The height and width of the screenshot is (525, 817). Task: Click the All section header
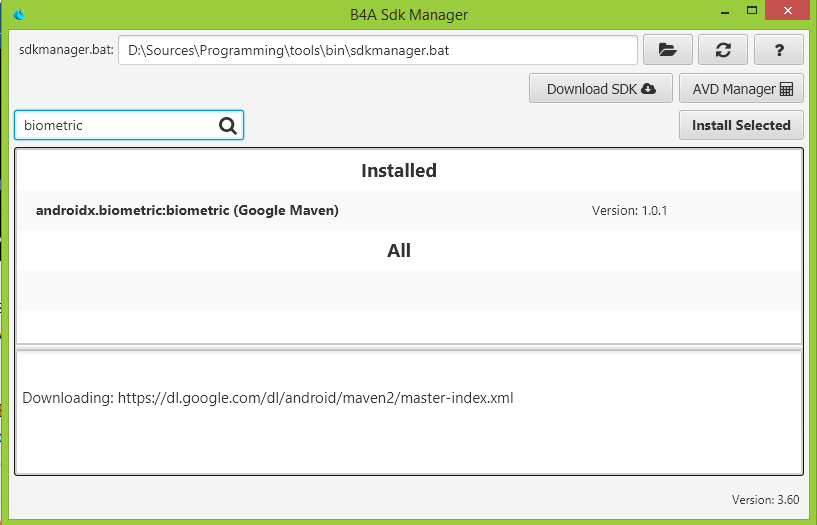pos(399,251)
